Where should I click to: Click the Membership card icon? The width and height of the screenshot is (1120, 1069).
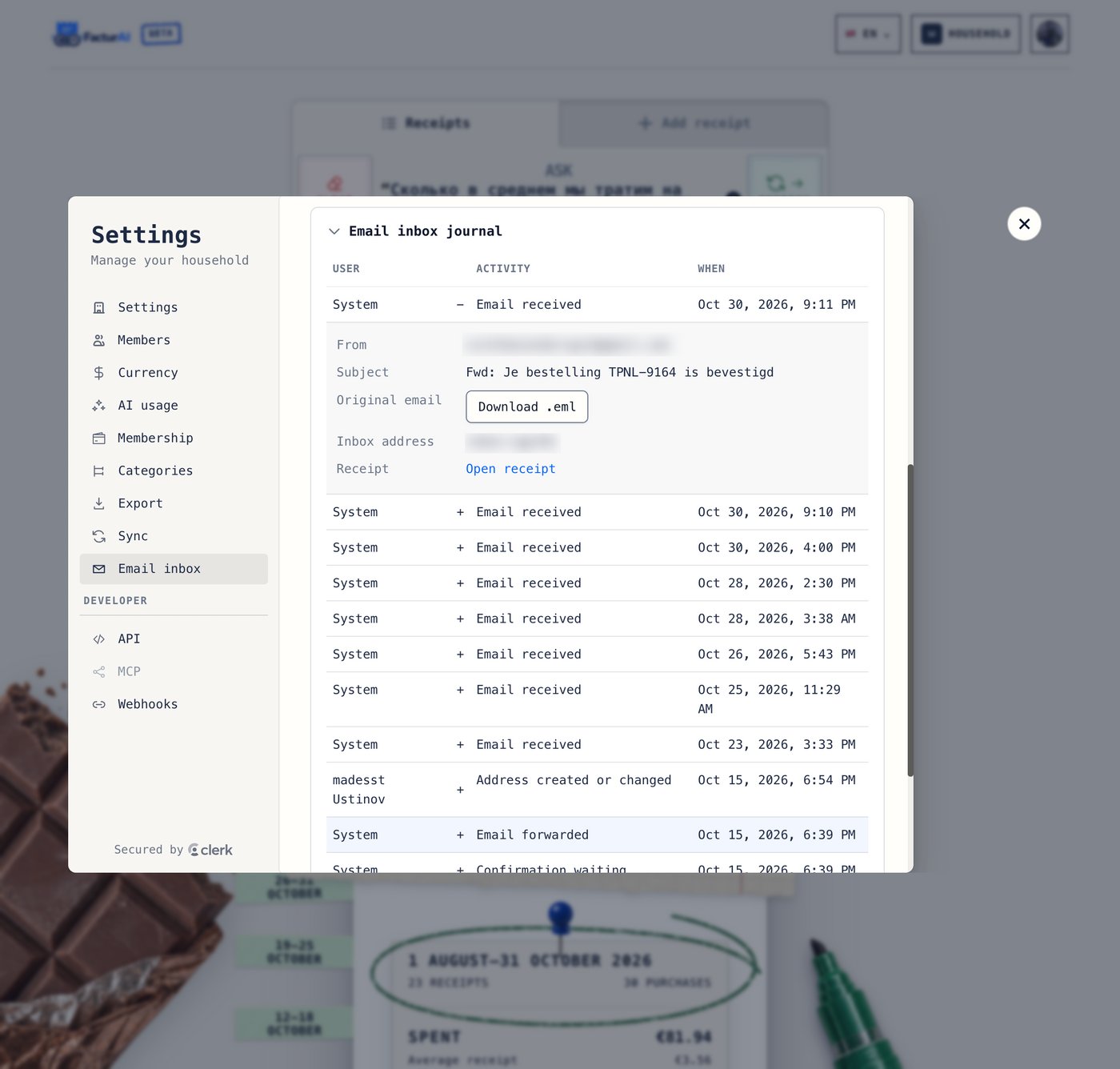99,438
